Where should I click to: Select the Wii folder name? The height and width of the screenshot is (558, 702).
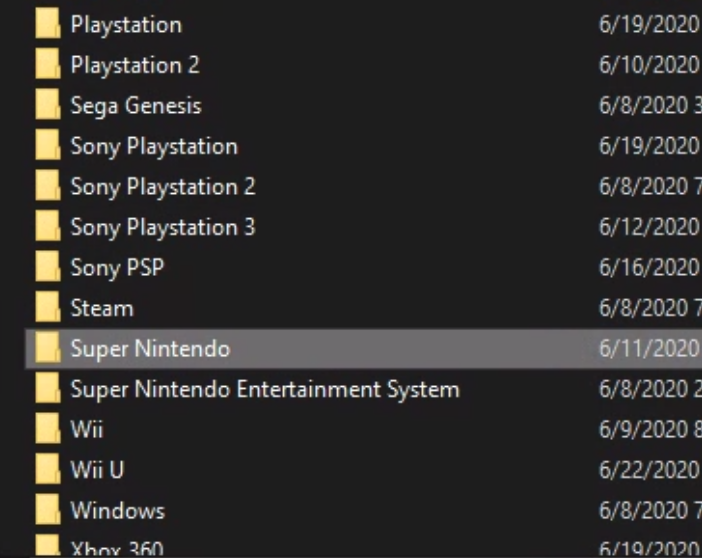(87, 429)
